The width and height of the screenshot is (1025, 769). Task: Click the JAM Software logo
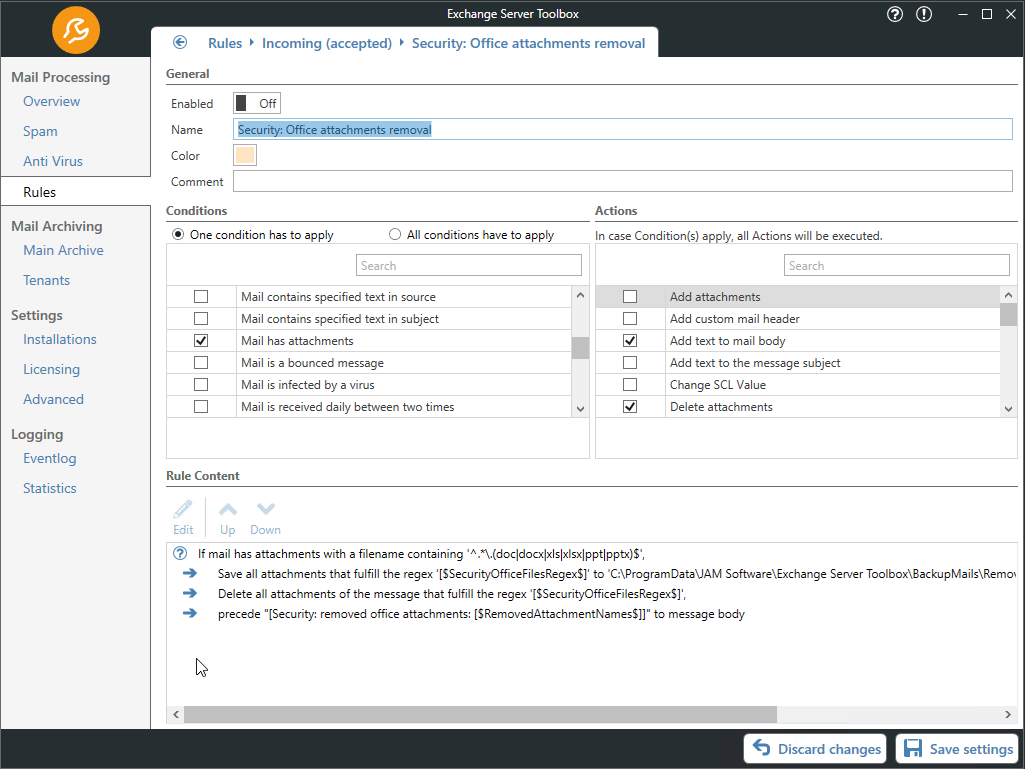point(75,32)
